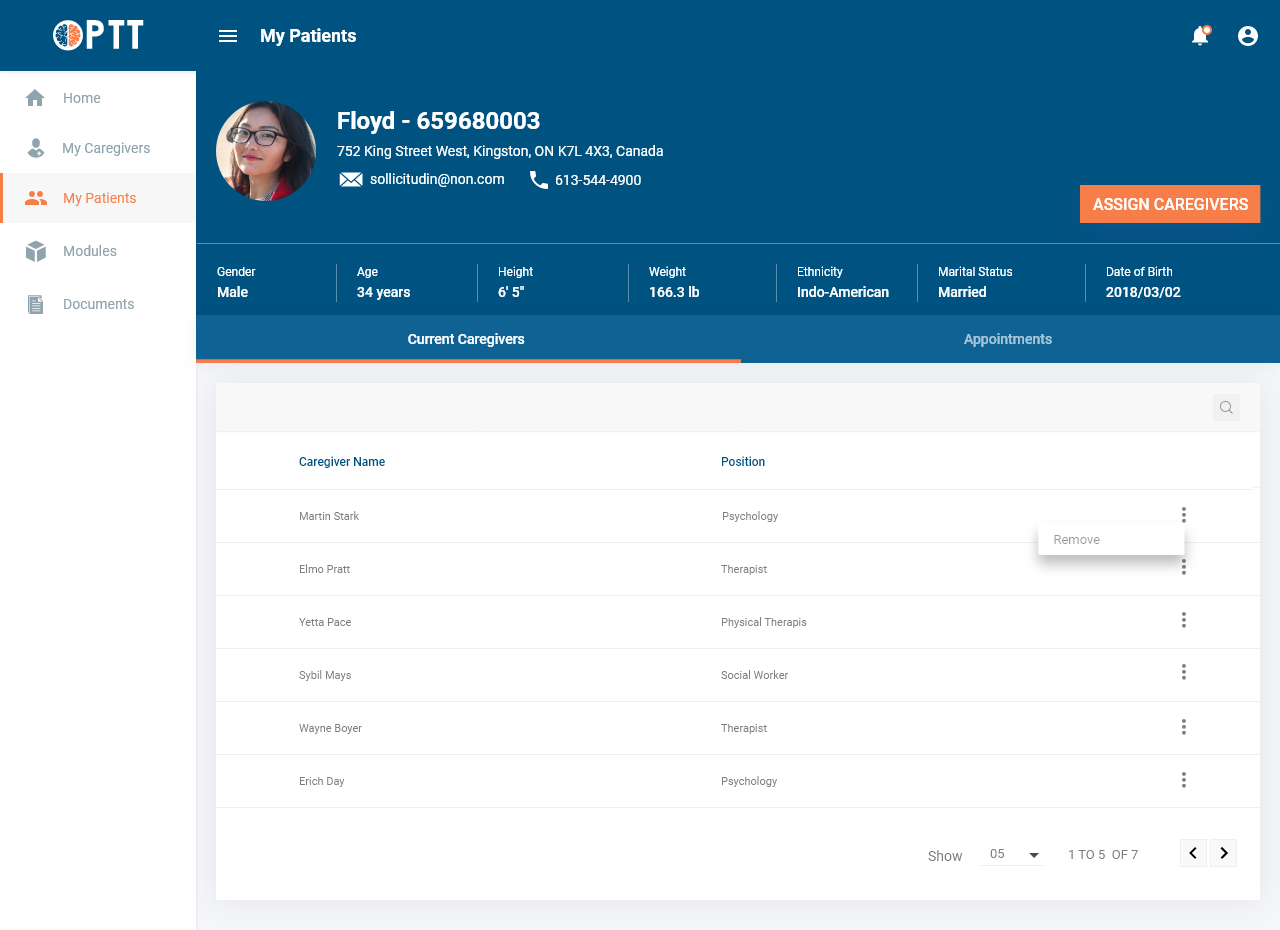This screenshot has width=1280, height=930.
Task: Expand the Show rows-per-page dropdown
Action: (1013, 855)
